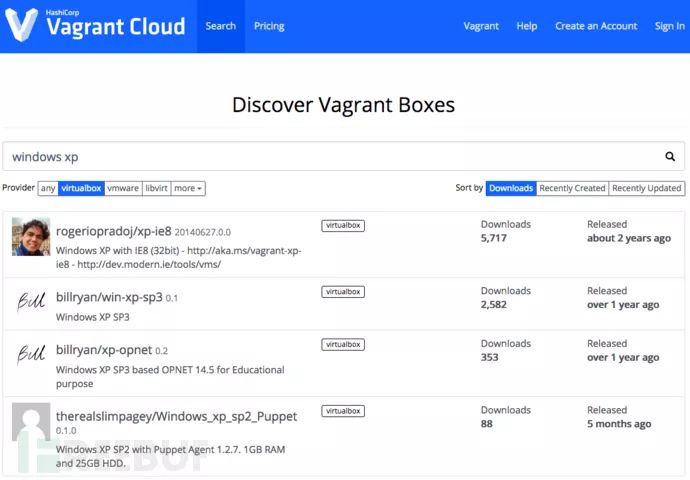Select 'libvirt' provider filter

coord(156,188)
